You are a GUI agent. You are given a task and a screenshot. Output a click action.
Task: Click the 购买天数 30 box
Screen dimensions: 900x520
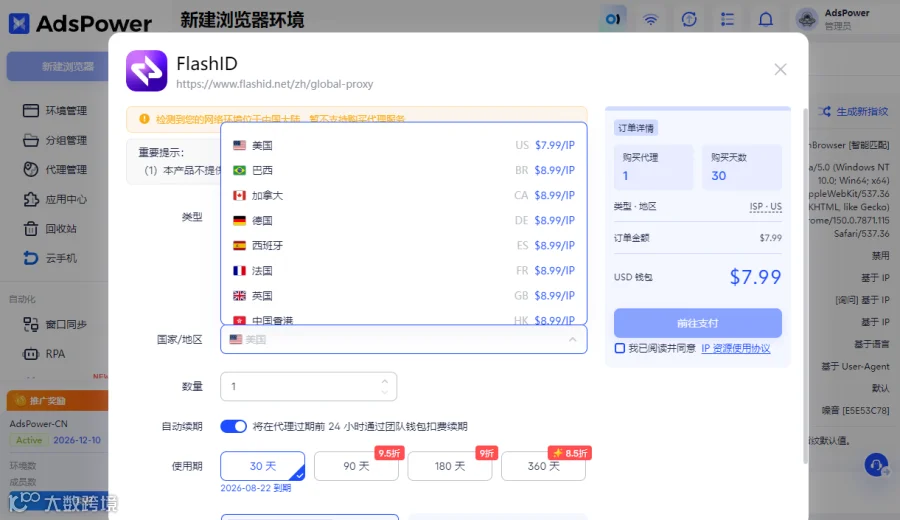click(742, 167)
